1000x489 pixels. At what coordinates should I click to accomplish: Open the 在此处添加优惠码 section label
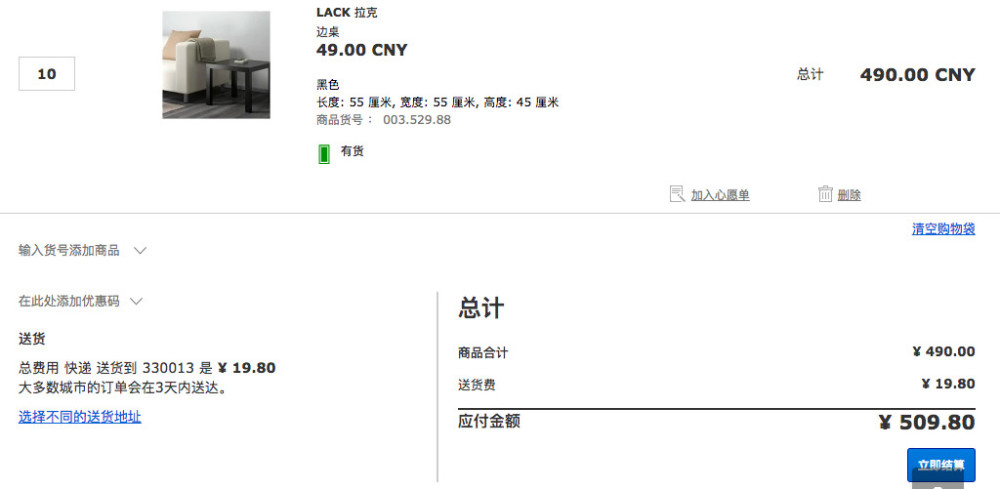69,301
